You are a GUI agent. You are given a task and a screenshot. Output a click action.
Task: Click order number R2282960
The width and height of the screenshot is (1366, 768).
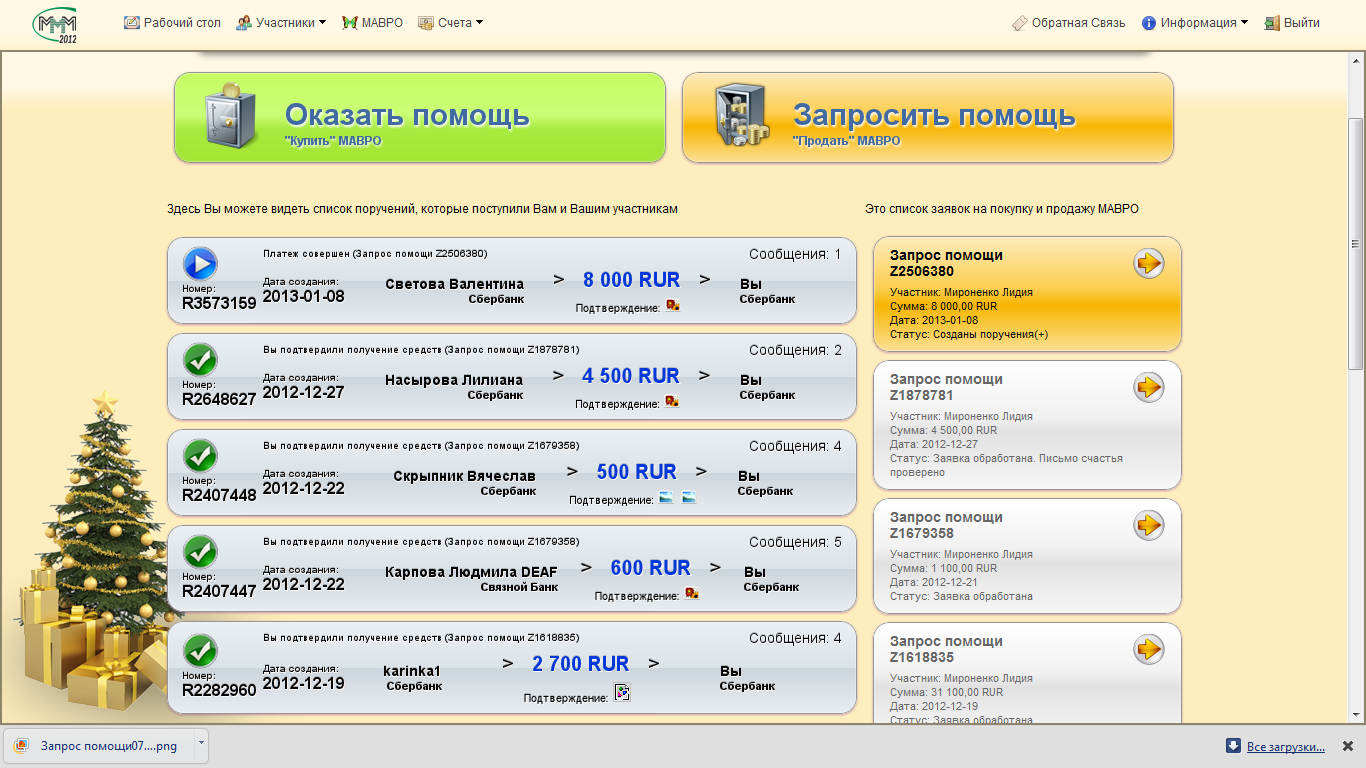219,690
